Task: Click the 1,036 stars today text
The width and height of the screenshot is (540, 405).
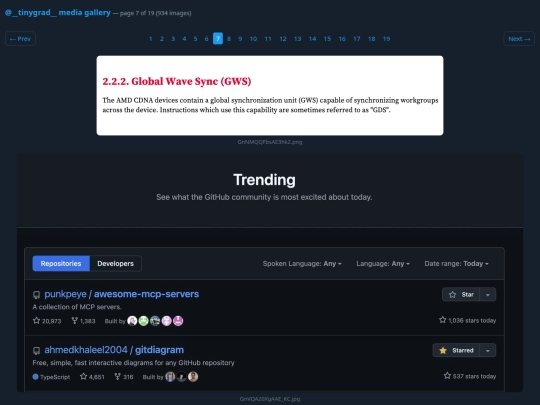Action: point(472,320)
